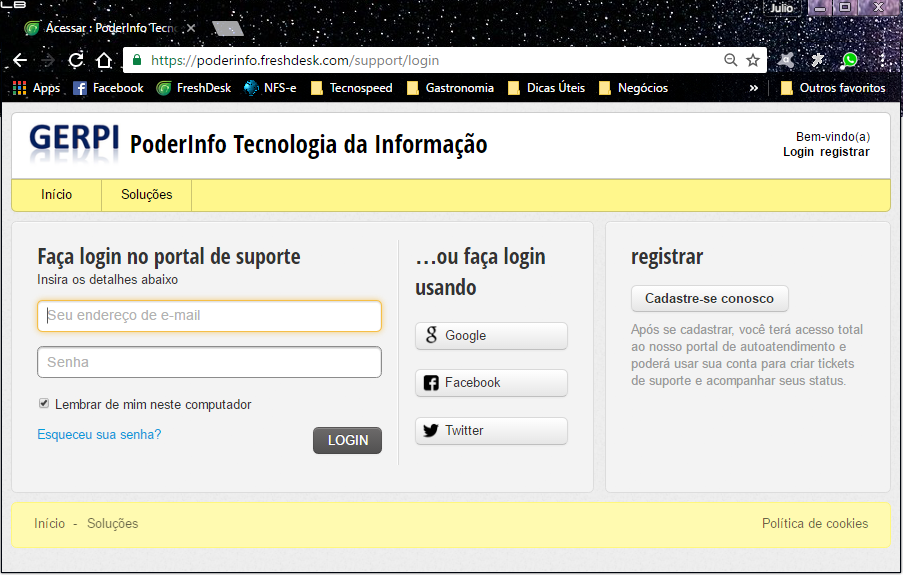Sign in using the Google button

point(491,336)
